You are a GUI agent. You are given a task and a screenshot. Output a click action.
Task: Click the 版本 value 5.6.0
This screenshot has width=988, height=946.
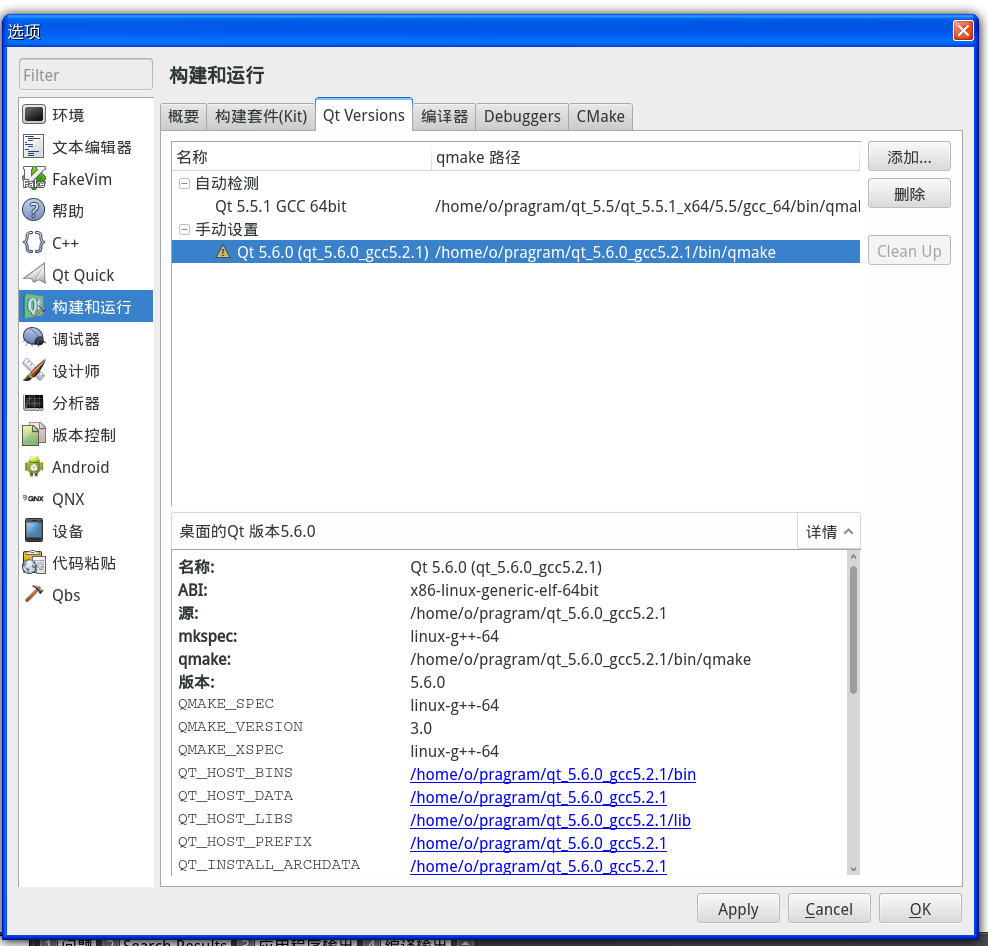[x=428, y=682]
